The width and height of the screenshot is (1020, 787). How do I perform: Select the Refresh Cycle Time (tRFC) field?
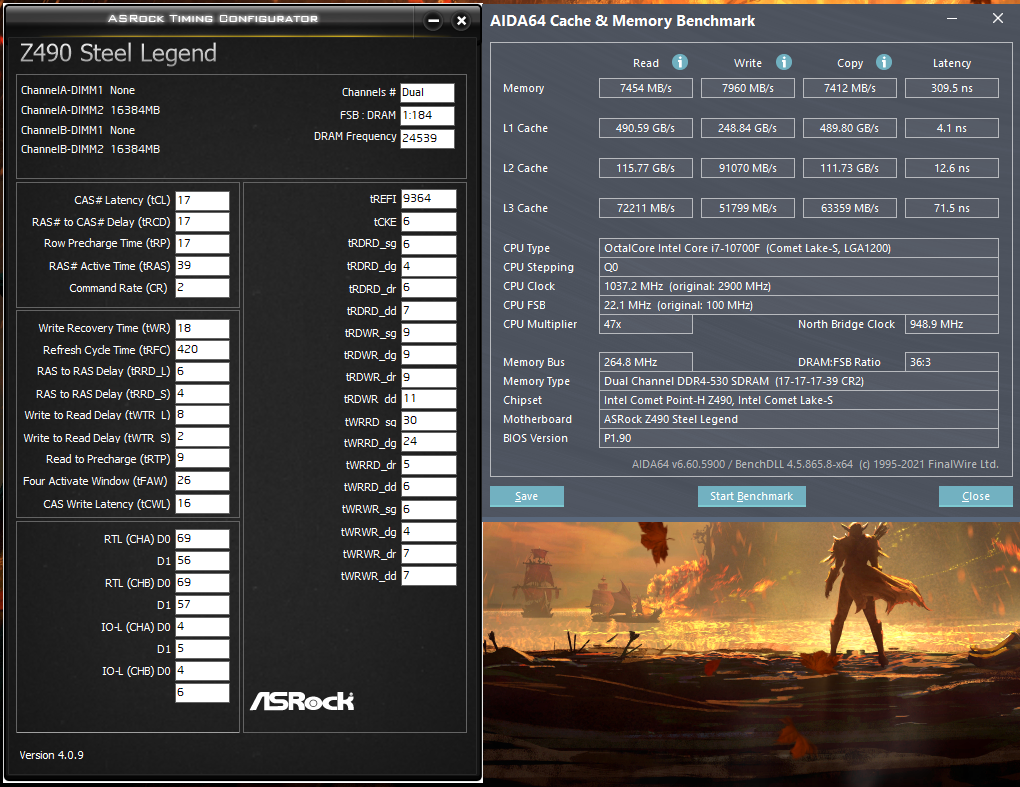click(x=202, y=350)
